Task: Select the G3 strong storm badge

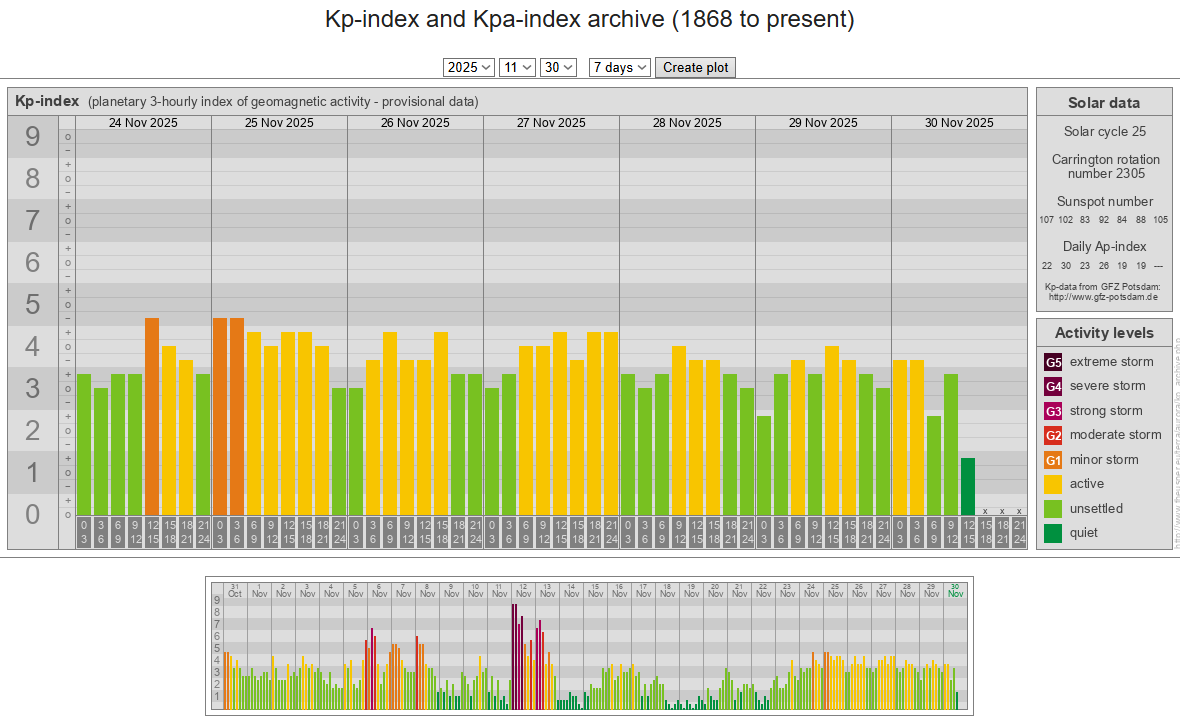Action: coord(1053,411)
